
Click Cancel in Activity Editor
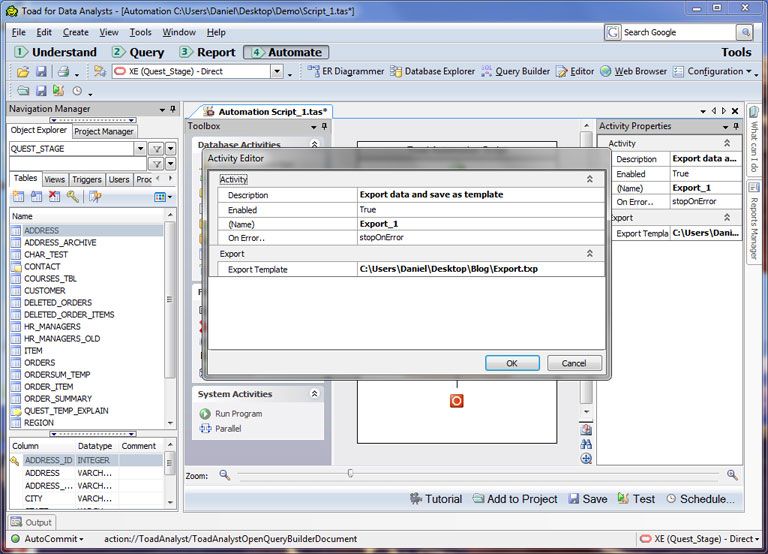[x=574, y=363]
